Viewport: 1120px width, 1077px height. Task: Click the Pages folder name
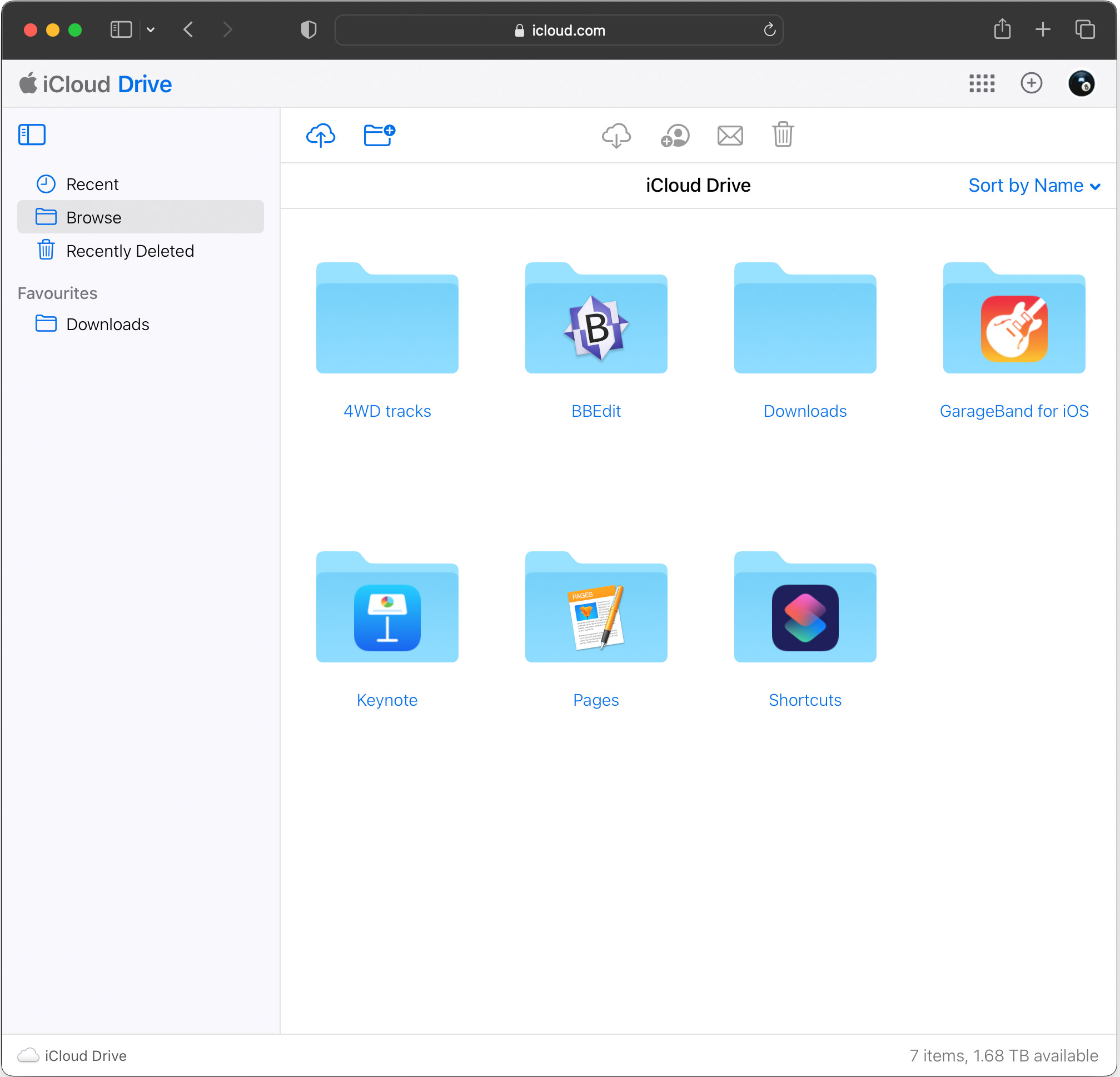(x=596, y=700)
